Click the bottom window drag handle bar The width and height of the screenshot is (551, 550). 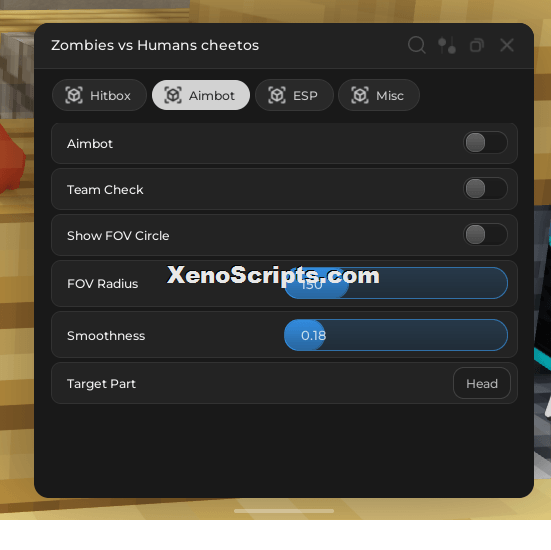coord(284,511)
